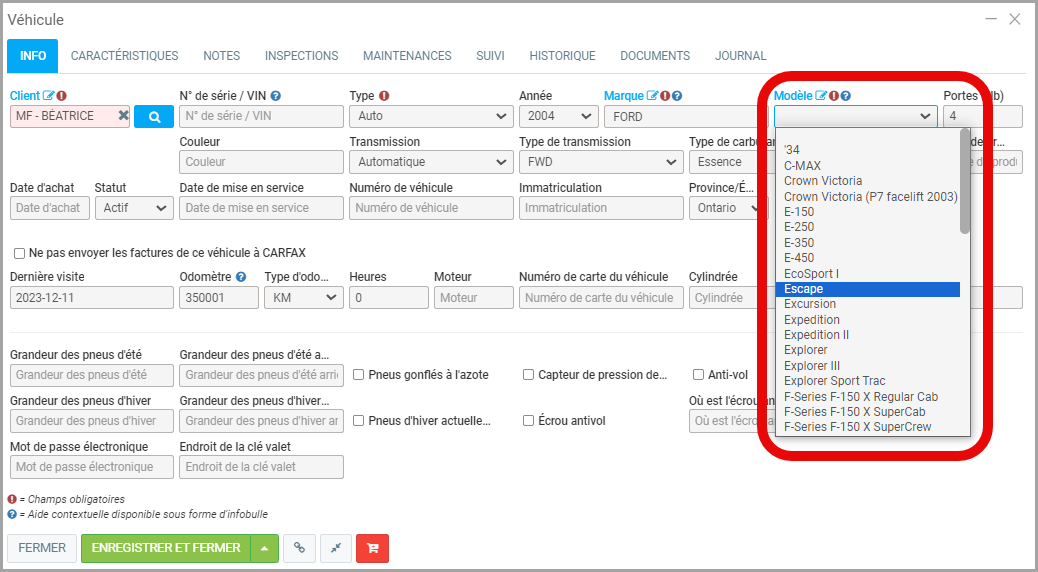Click the help icon next to N° de série / VIN
Viewport: 1038px width, 572px height.
pyautogui.click(x=276, y=96)
